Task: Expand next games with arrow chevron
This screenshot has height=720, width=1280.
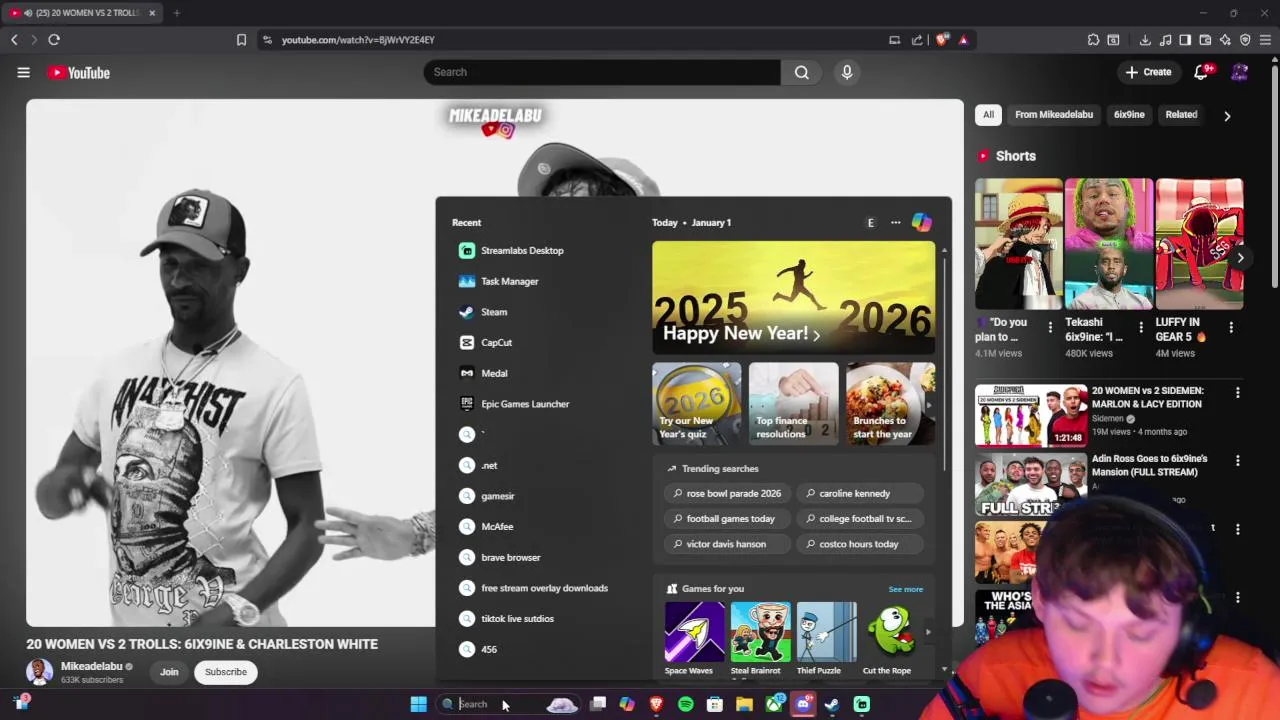Action: coord(928,632)
